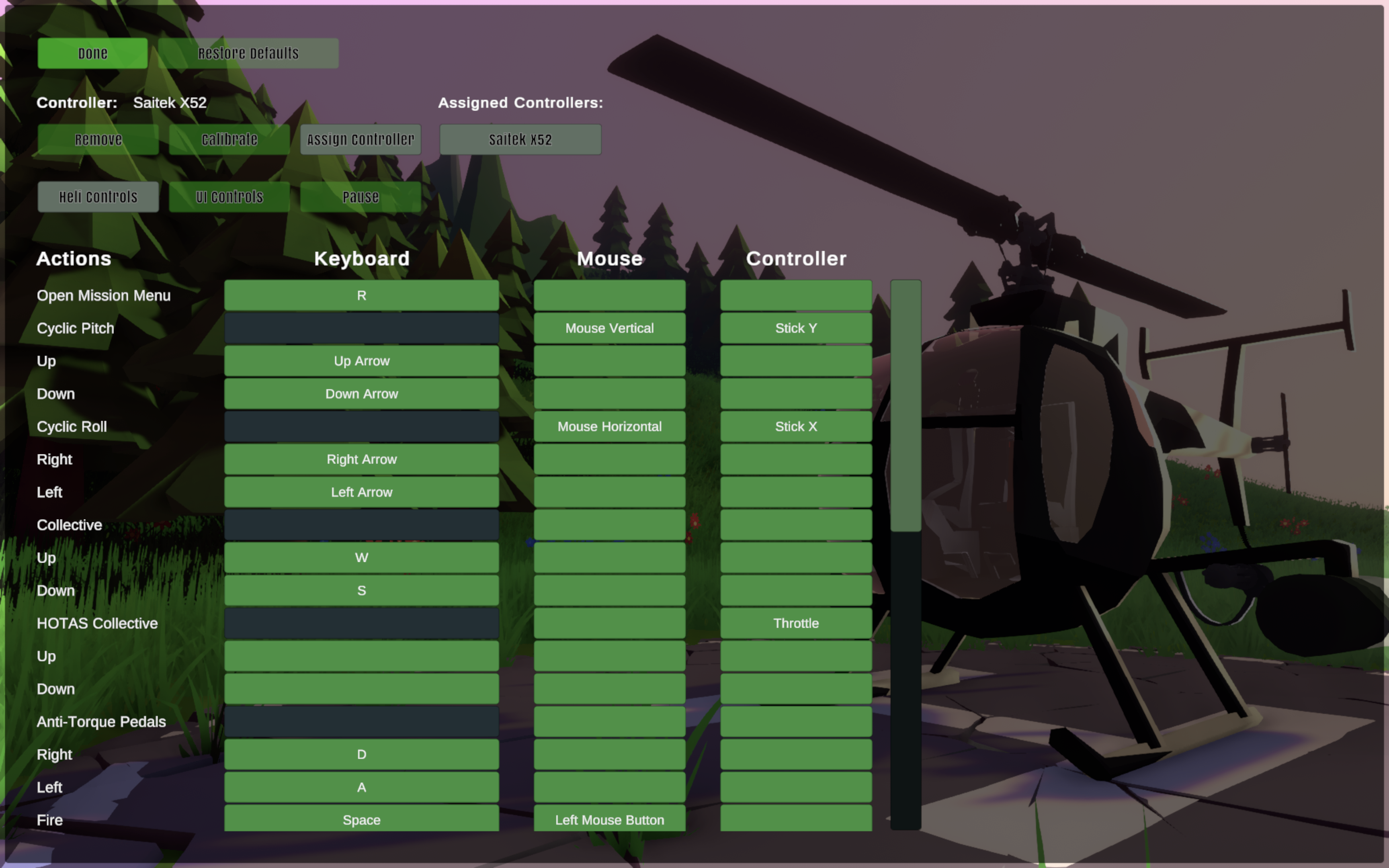1389x868 pixels.
Task: Switch to UI Controls tab
Action: pyautogui.click(x=229, y=197)
